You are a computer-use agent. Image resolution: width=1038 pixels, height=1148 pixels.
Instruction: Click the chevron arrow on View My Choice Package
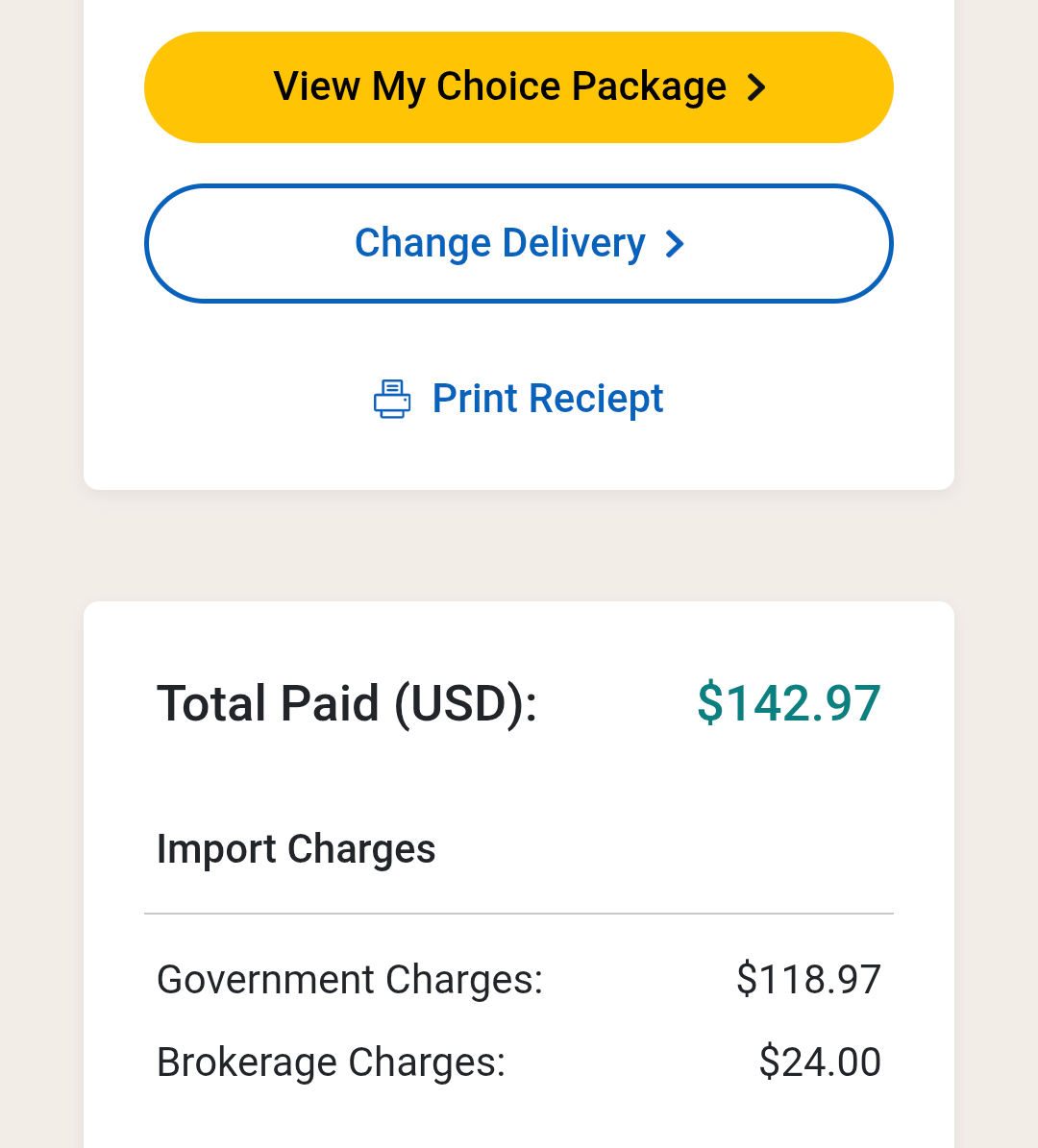[756, 87]
